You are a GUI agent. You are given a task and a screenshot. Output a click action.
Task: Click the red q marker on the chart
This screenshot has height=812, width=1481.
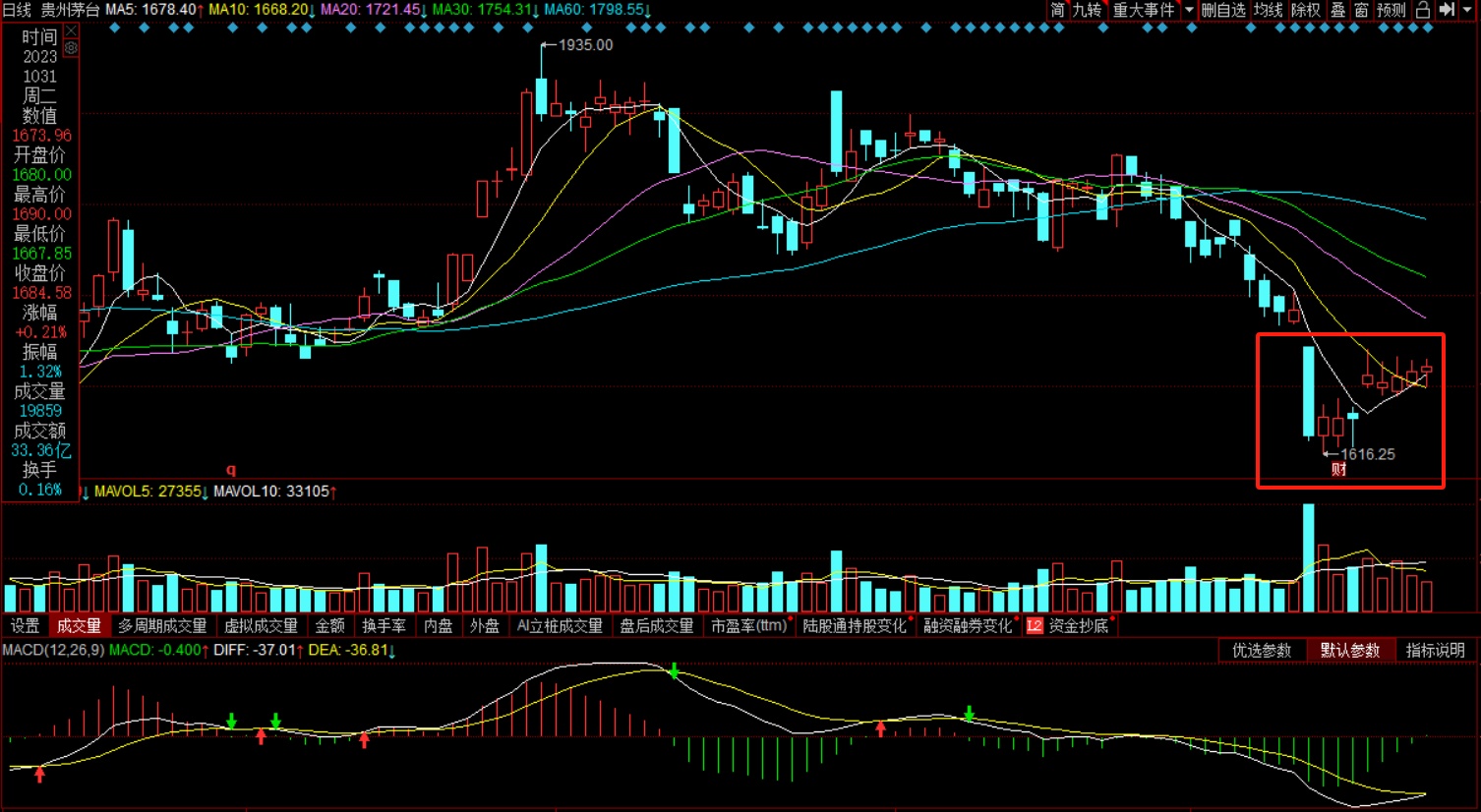[231, 470]
